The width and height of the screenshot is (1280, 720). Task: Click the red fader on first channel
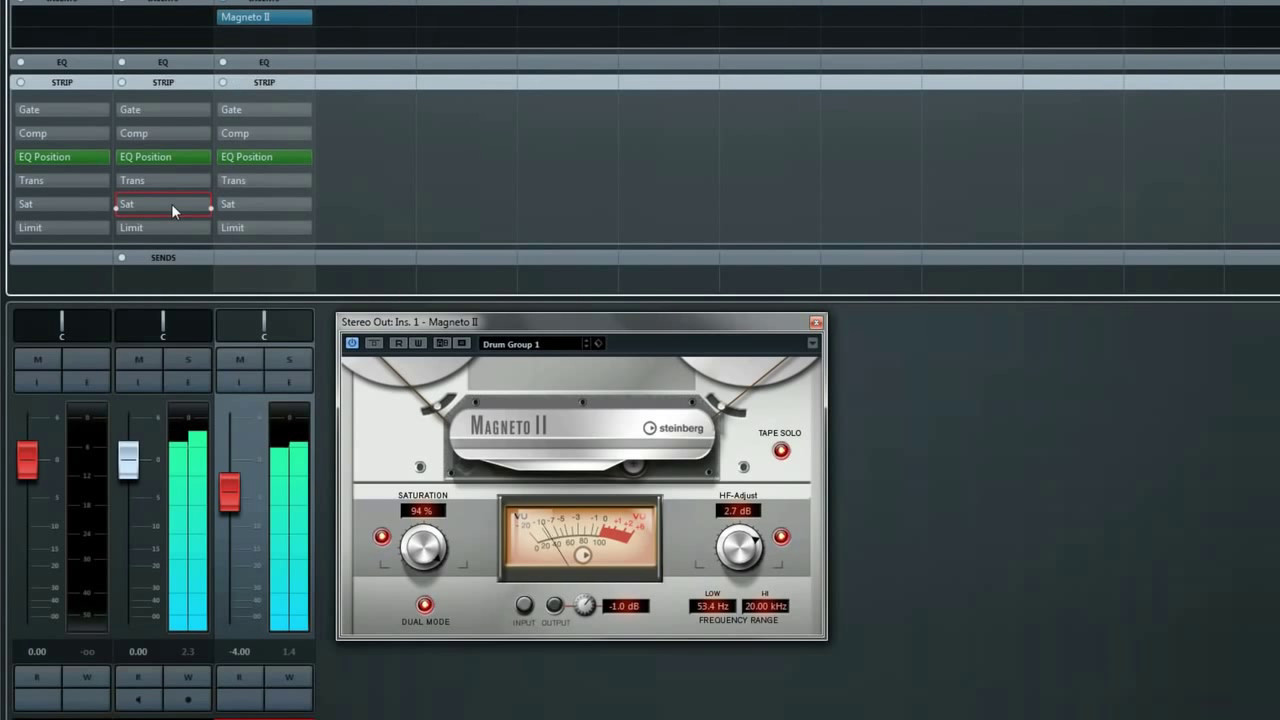tap(27, 460)
